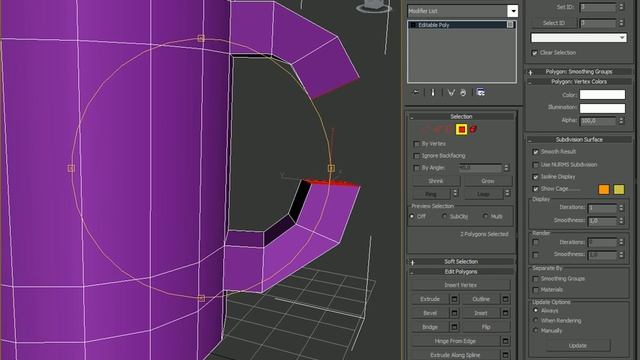This screenshot has height=360, width=640.
Task: Enable By Vertex checkbox
Action: [x=417, y=144]
